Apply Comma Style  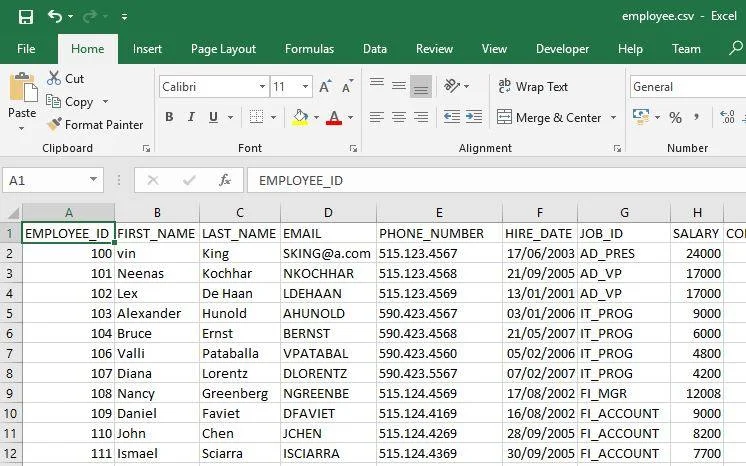(697, 117)
